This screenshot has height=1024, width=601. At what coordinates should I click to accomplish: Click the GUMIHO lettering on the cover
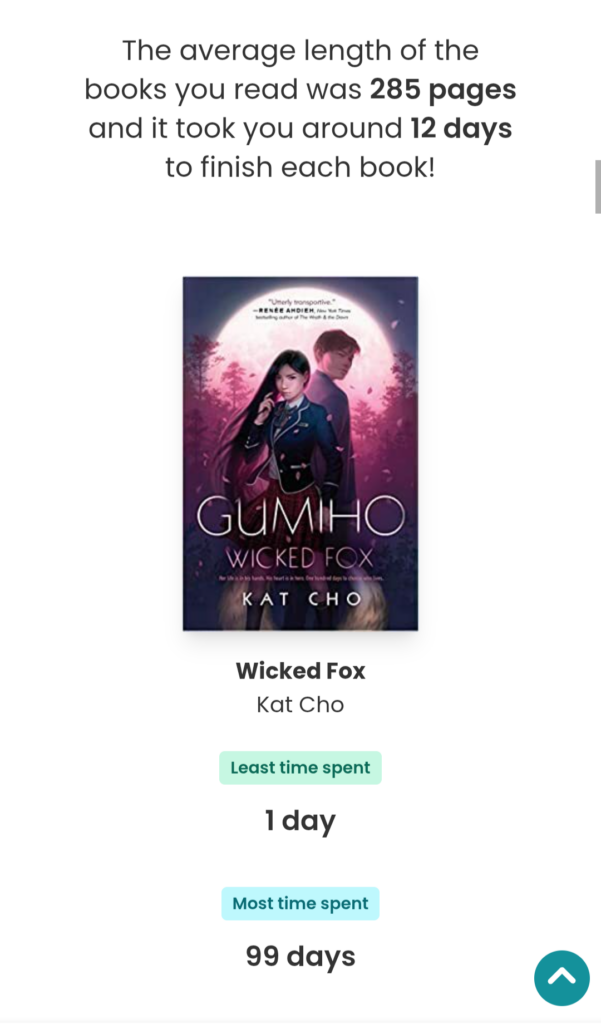pos(300,518)
